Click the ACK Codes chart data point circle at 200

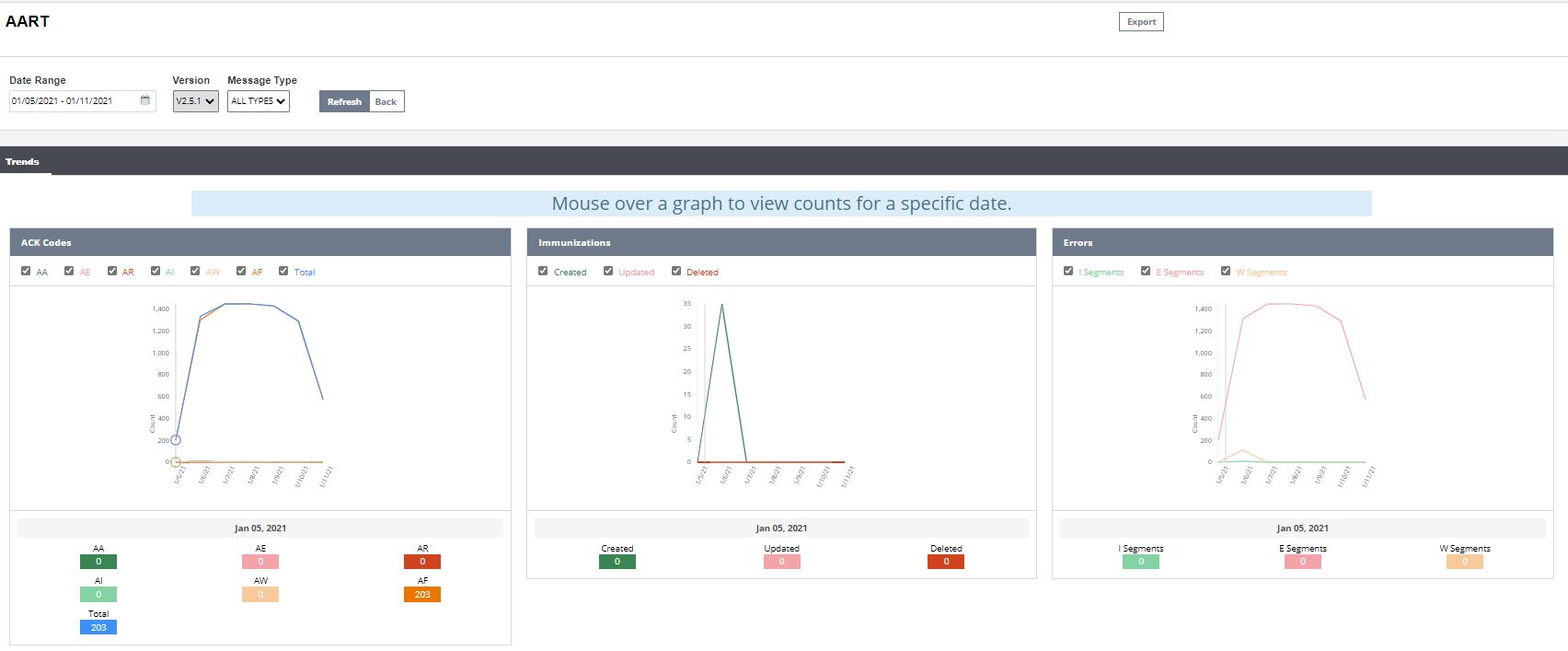(x=176, y=440)
